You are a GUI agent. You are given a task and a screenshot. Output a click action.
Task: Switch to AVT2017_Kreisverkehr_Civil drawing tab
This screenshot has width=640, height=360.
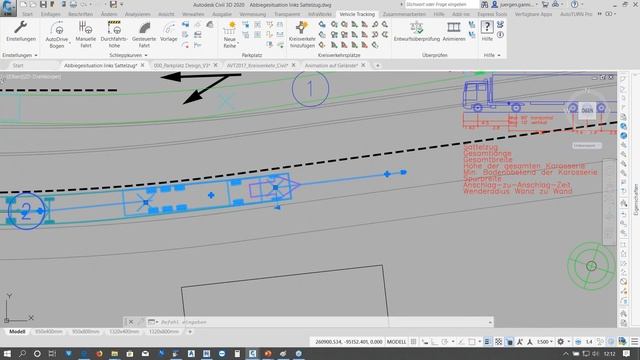pos(257,65)
